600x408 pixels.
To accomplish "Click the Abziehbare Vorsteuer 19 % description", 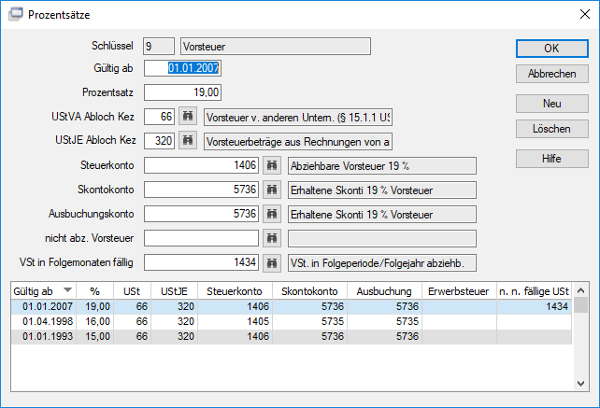I will 382,166.
